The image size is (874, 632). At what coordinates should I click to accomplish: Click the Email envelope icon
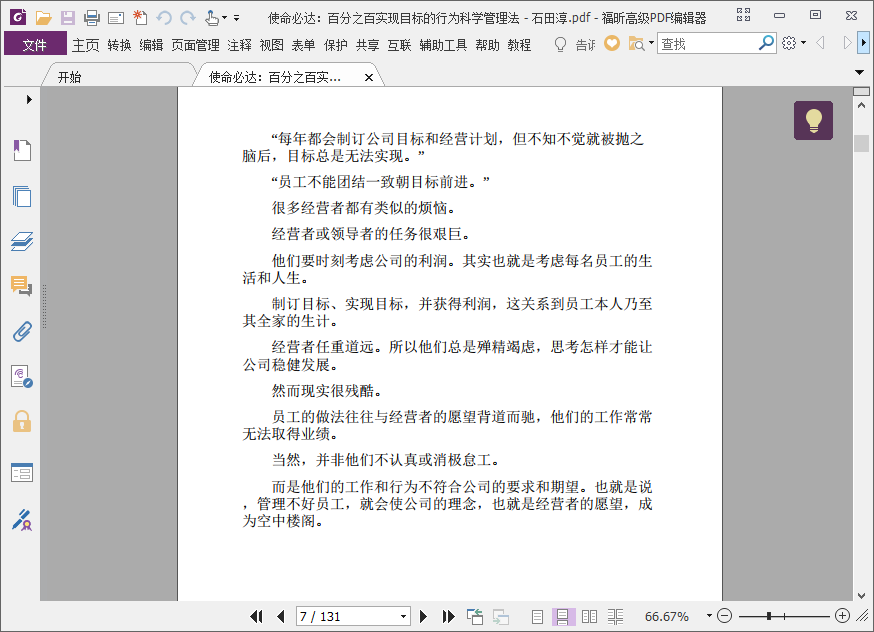click(x=116, y=18)
